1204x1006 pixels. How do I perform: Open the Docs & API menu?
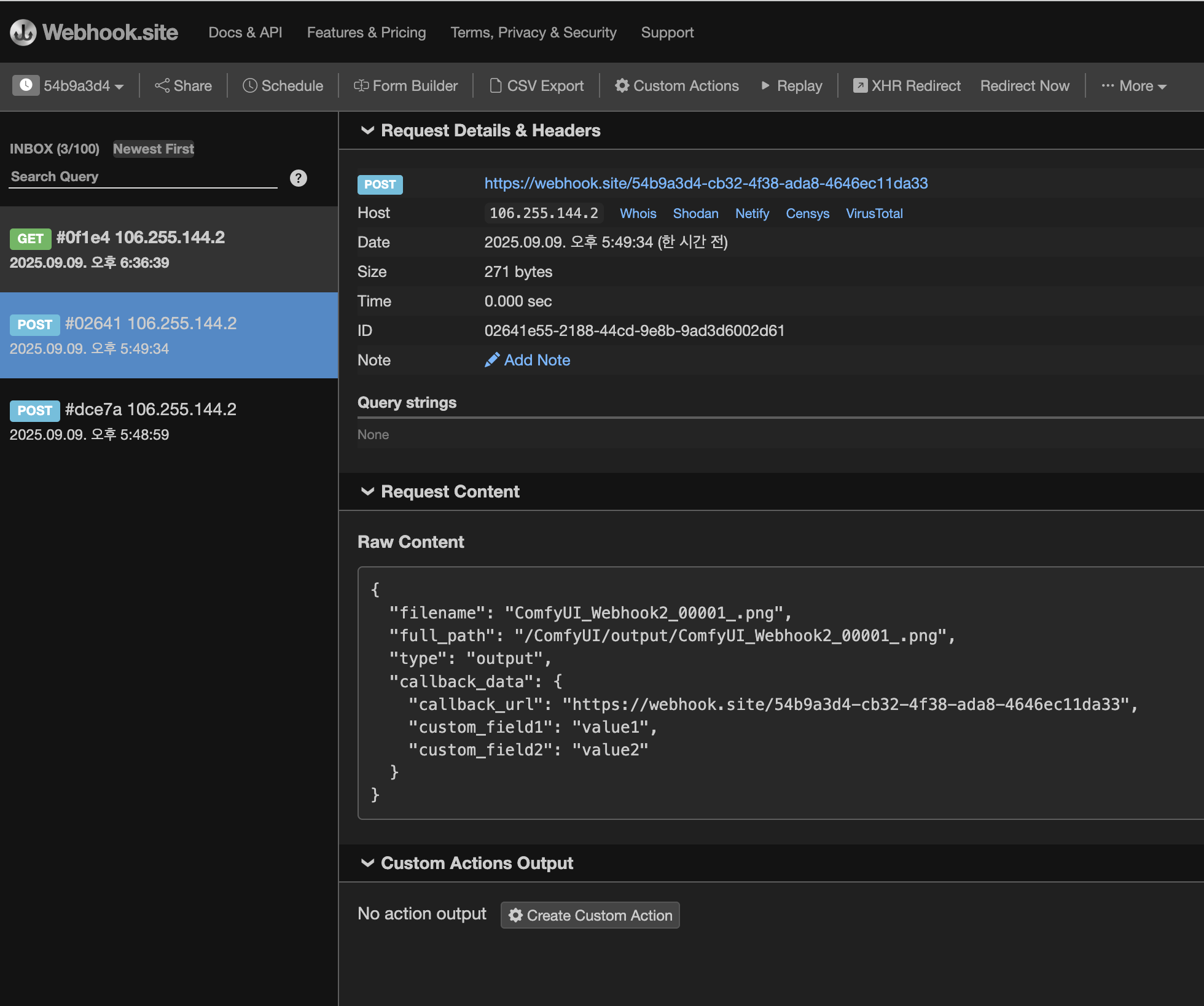pos(245,33)
